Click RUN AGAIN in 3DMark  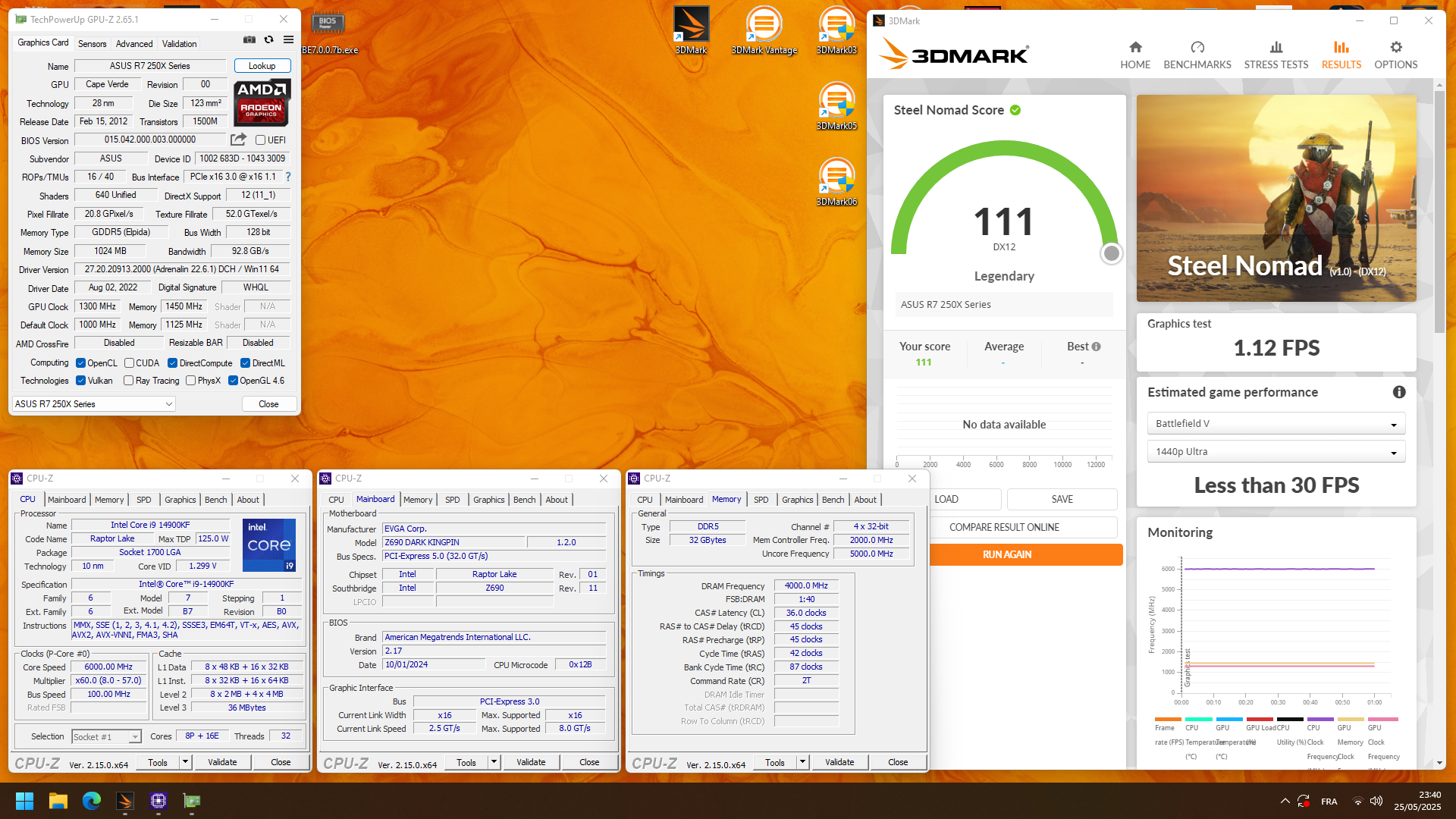pos(1007,554)
